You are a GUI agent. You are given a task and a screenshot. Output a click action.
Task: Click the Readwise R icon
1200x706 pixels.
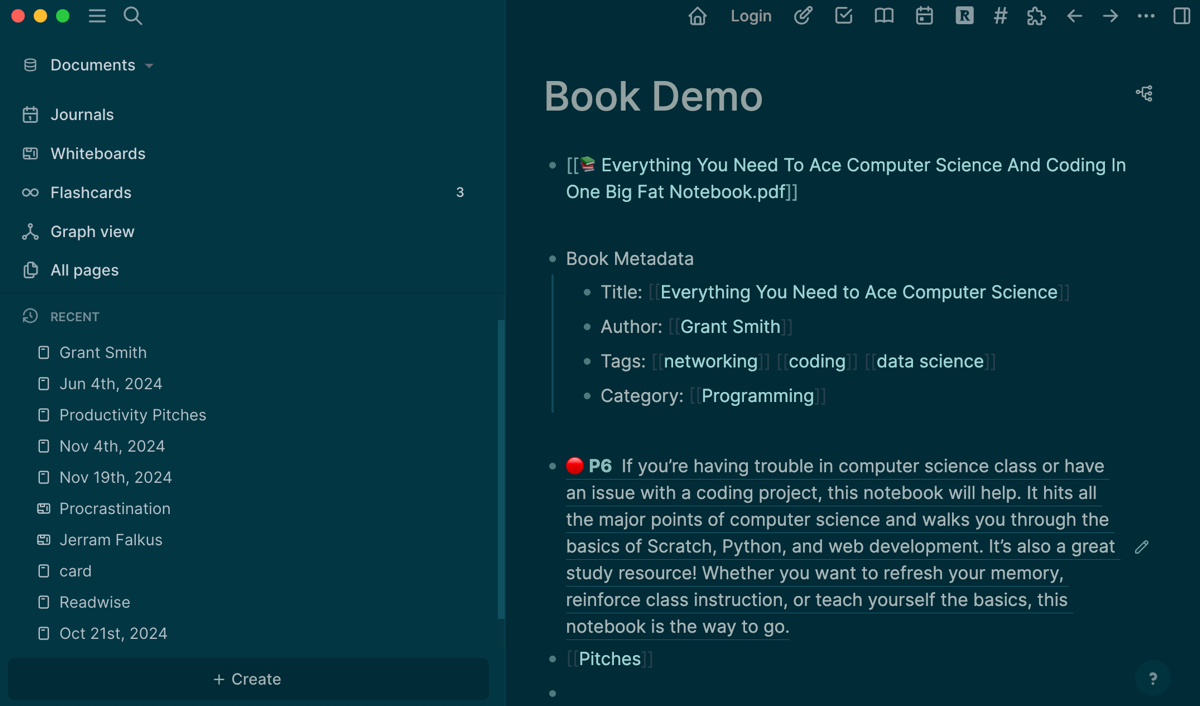[964, 16]
